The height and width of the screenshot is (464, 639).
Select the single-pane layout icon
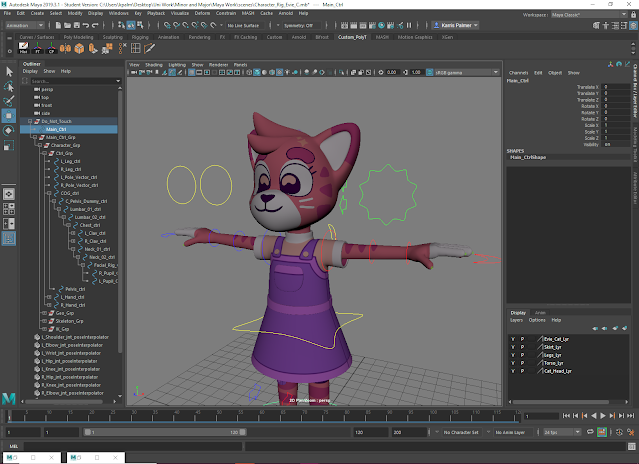(x=9, y=194)
